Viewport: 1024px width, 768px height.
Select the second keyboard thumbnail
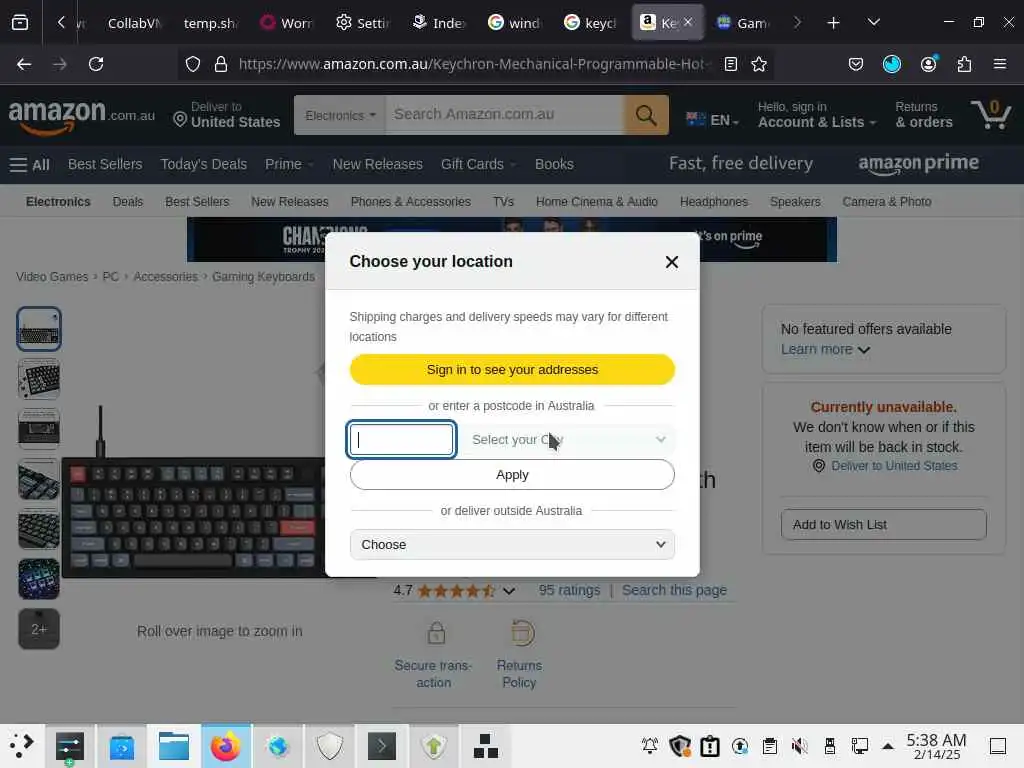click(39, 379)
